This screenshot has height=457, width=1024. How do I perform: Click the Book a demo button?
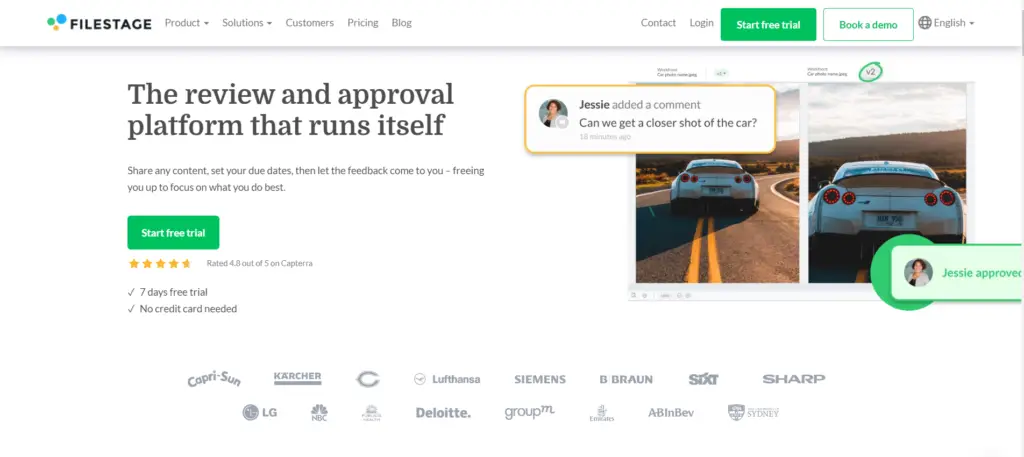(868, 25)
